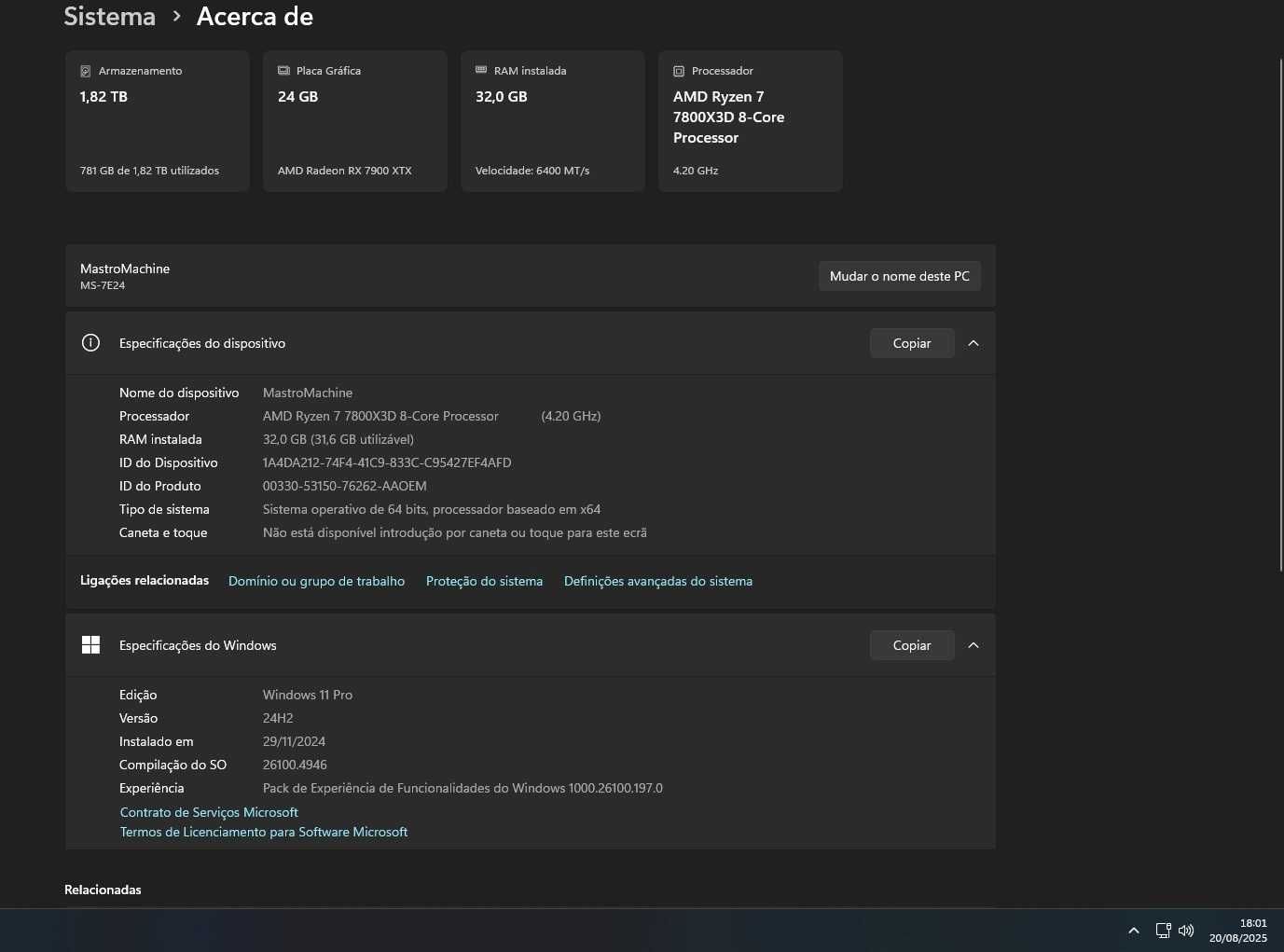Viewport: 1284px width, 952px height.
Task: Click the Acerca de page title
Action: 255,17
